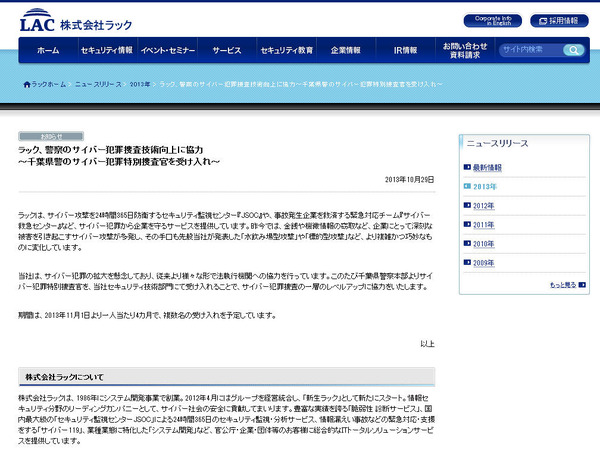Click the arrow icon beside 最新情報
Viewport: 600px width, 472px height.
coord(467,168)
